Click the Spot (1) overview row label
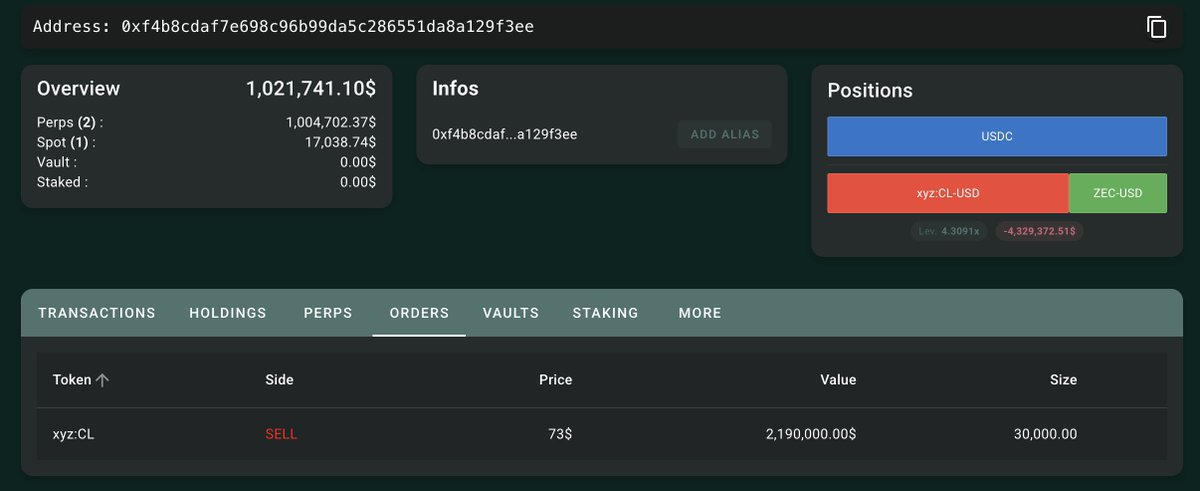Screen dimensions: 1200x491 (66, 142)
